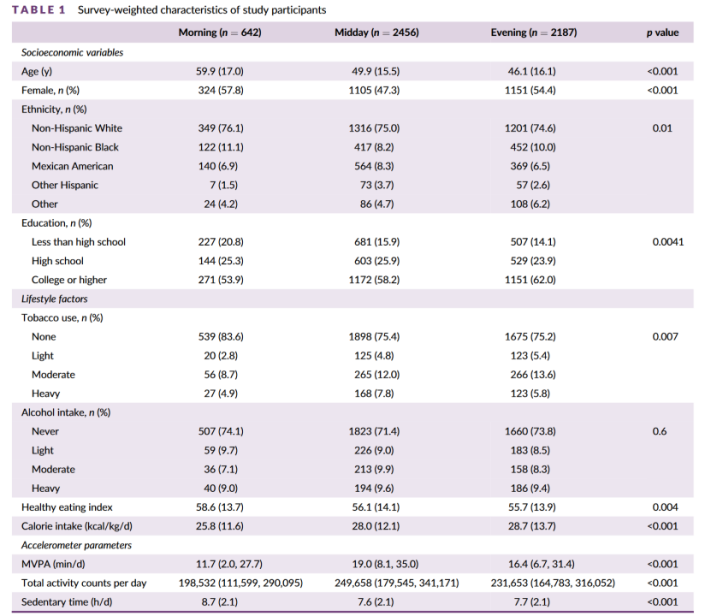Click the Morning (n = 642) column header

219,33
